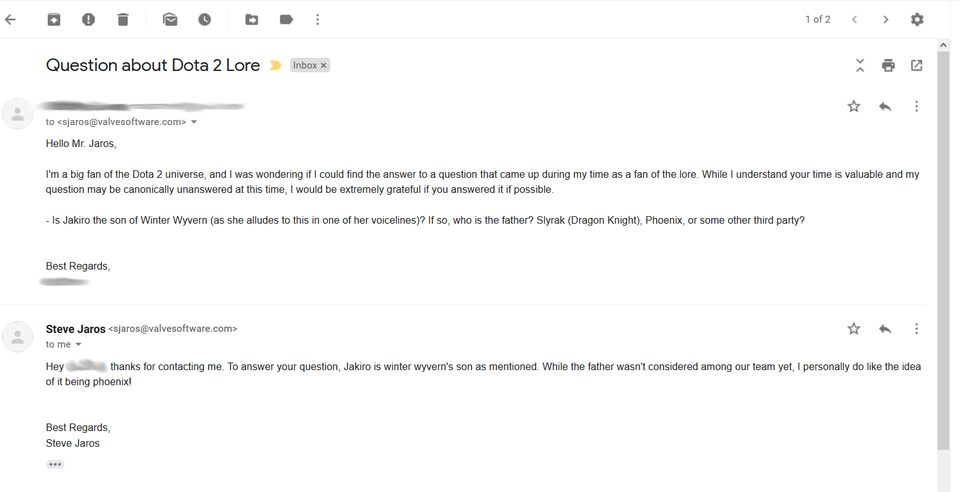Open the Labels tag icon

[x=286, y=20]
